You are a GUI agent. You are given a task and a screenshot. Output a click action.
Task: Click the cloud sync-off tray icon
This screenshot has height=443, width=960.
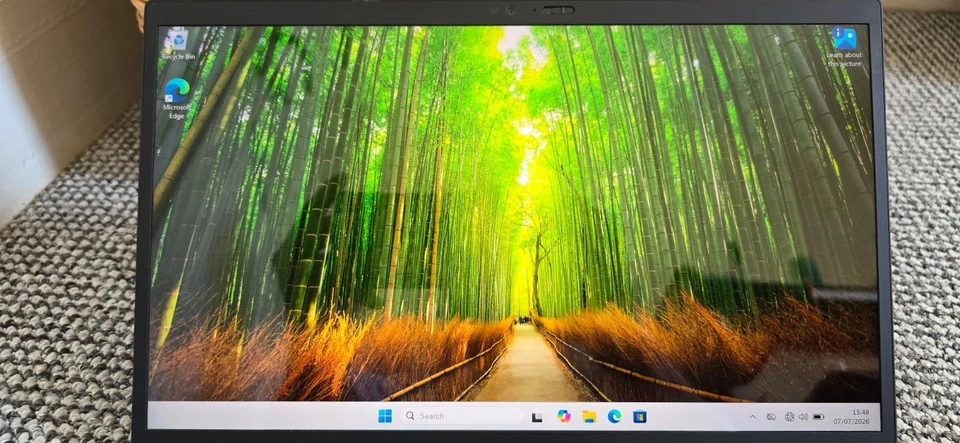pos(771,417)
